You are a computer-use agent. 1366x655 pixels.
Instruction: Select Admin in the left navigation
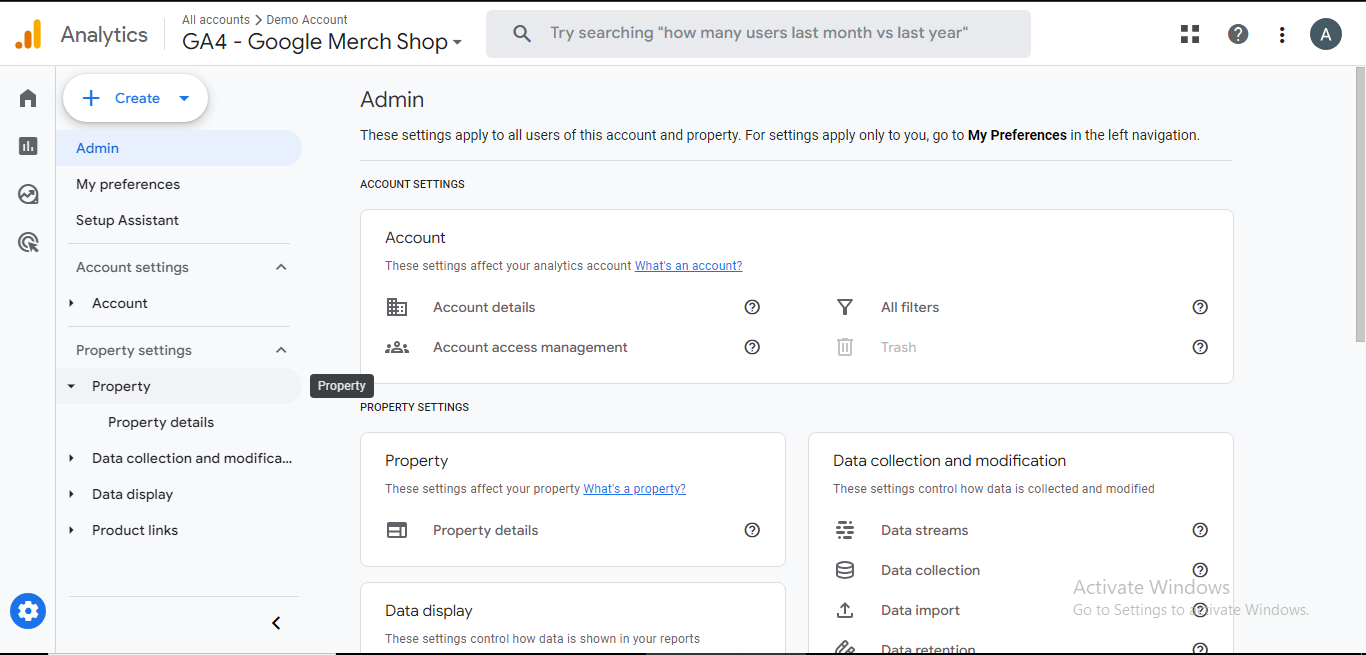click(x=179, y=148)
